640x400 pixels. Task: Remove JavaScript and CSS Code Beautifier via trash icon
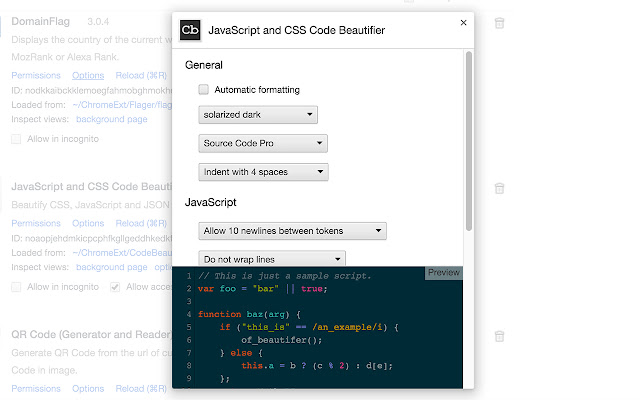[x=499, y=188]
